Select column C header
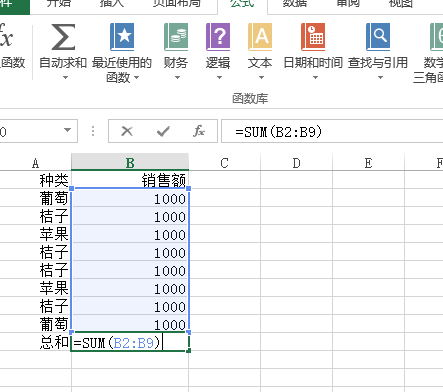Viewport: 443px width, 392px height. click(x=225, y=162)
